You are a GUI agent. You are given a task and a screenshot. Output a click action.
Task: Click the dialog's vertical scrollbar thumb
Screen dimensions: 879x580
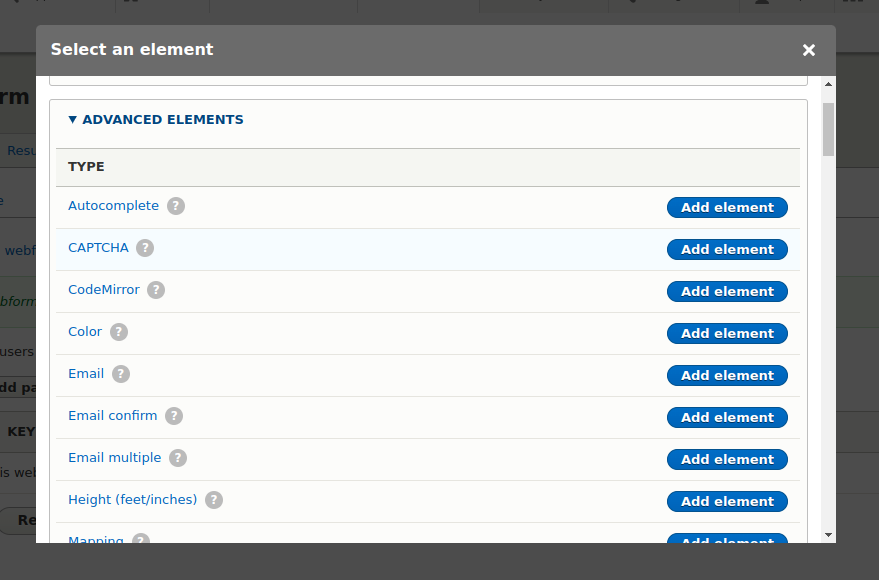coord(829,129)
